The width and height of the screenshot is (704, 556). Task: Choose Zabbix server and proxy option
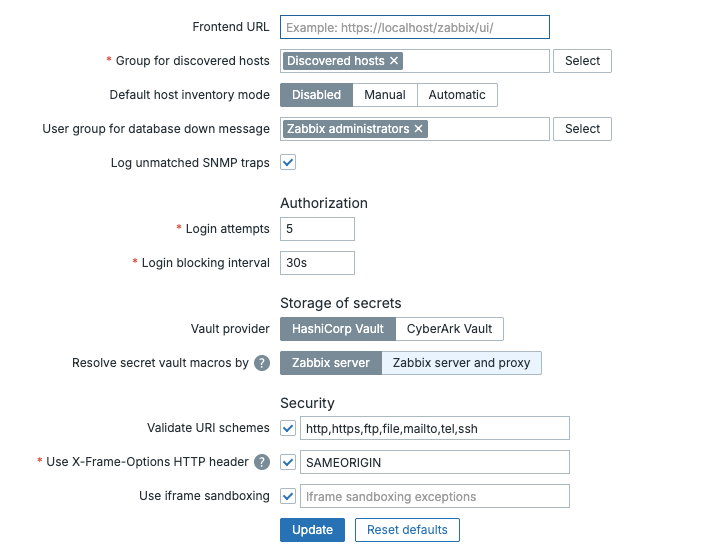pos(461,363)
